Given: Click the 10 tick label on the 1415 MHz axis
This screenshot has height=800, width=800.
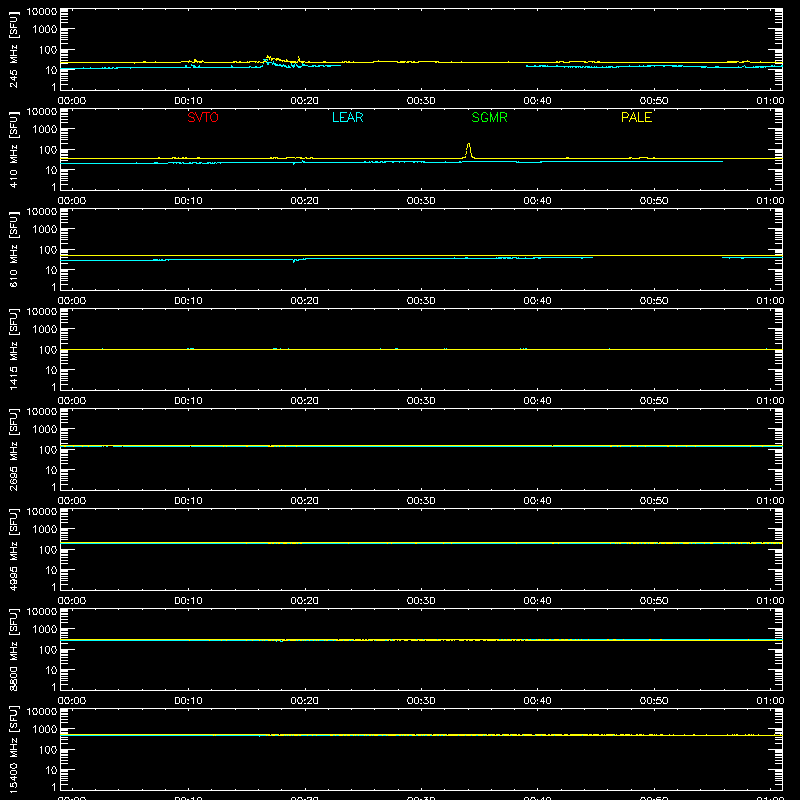Looking at the screenshot, I should (x=51, y=370).
